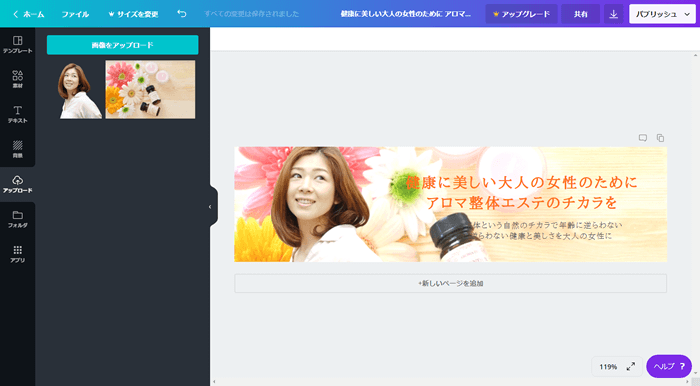Screen dimensions: 700x386
Task: Enter fullscreen mode with the arrows icon
Action: click(x=631, y=366)
